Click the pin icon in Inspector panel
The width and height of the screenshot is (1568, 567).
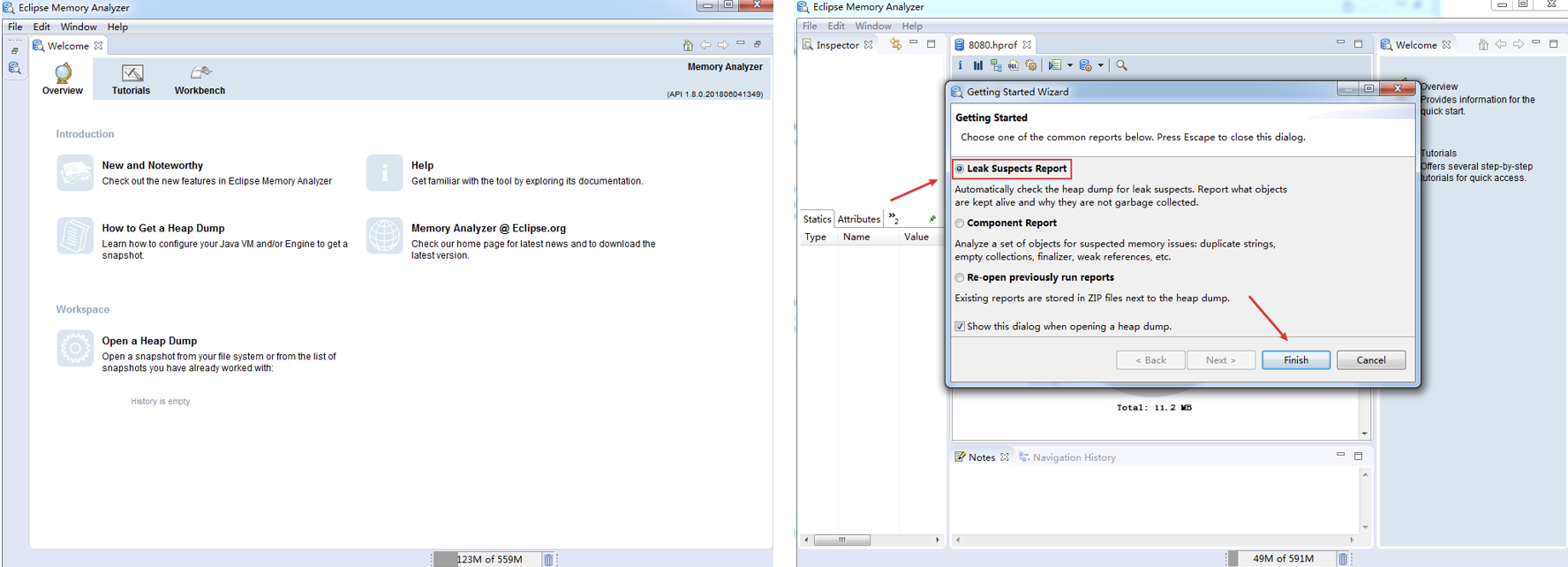(x=932, y=219)
